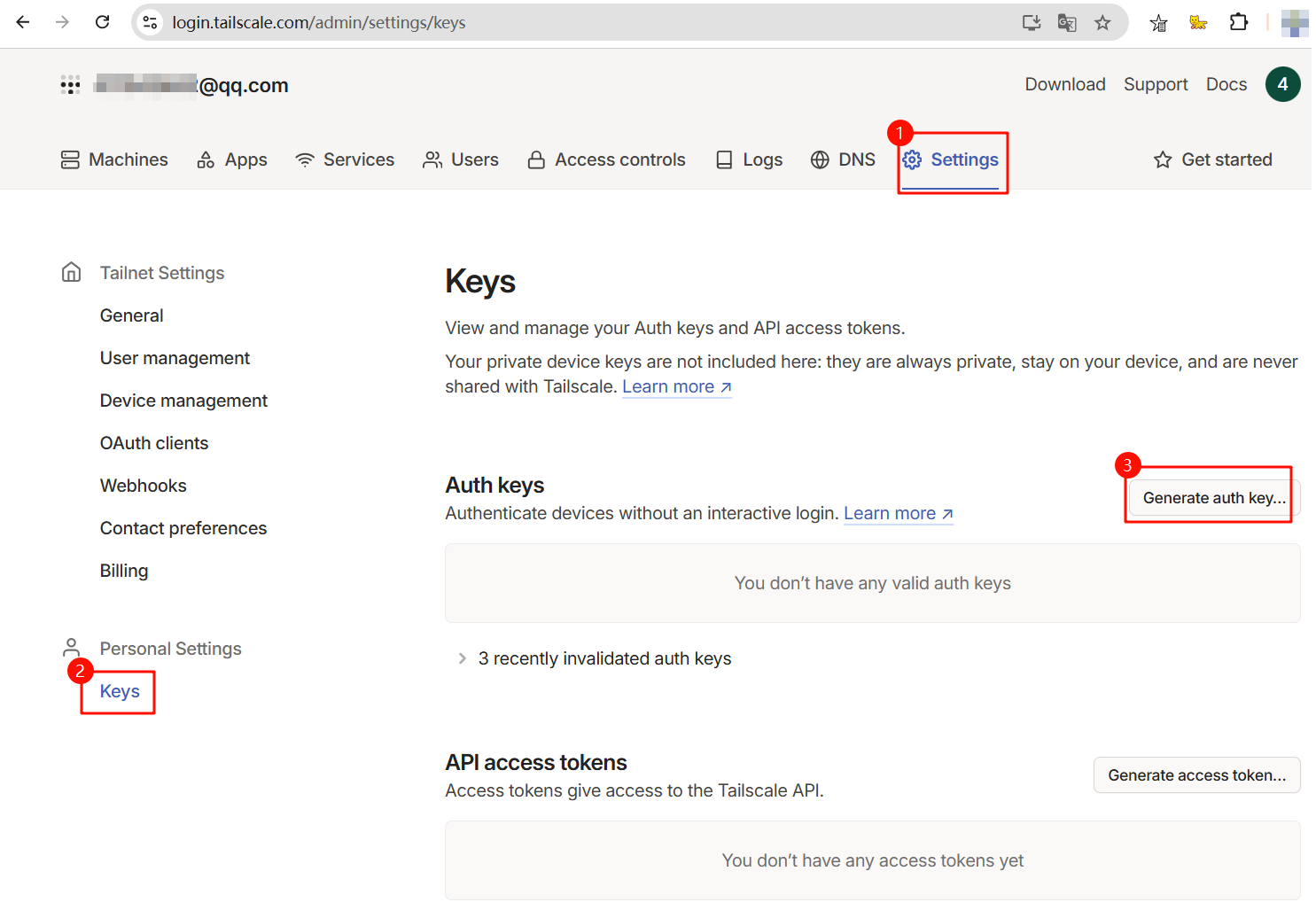Click Learn more link under Auth keys

click(899, 513)
